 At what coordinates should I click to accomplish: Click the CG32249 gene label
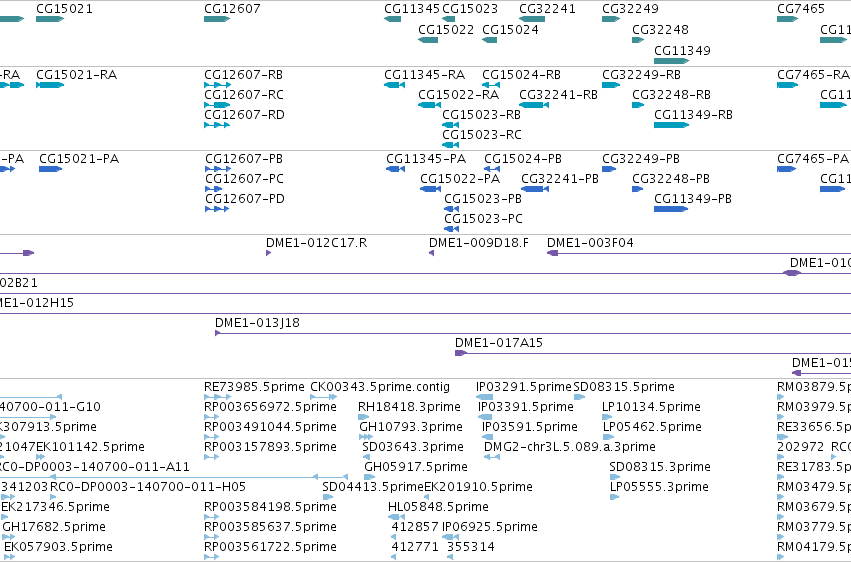click(x=630, y=9)
